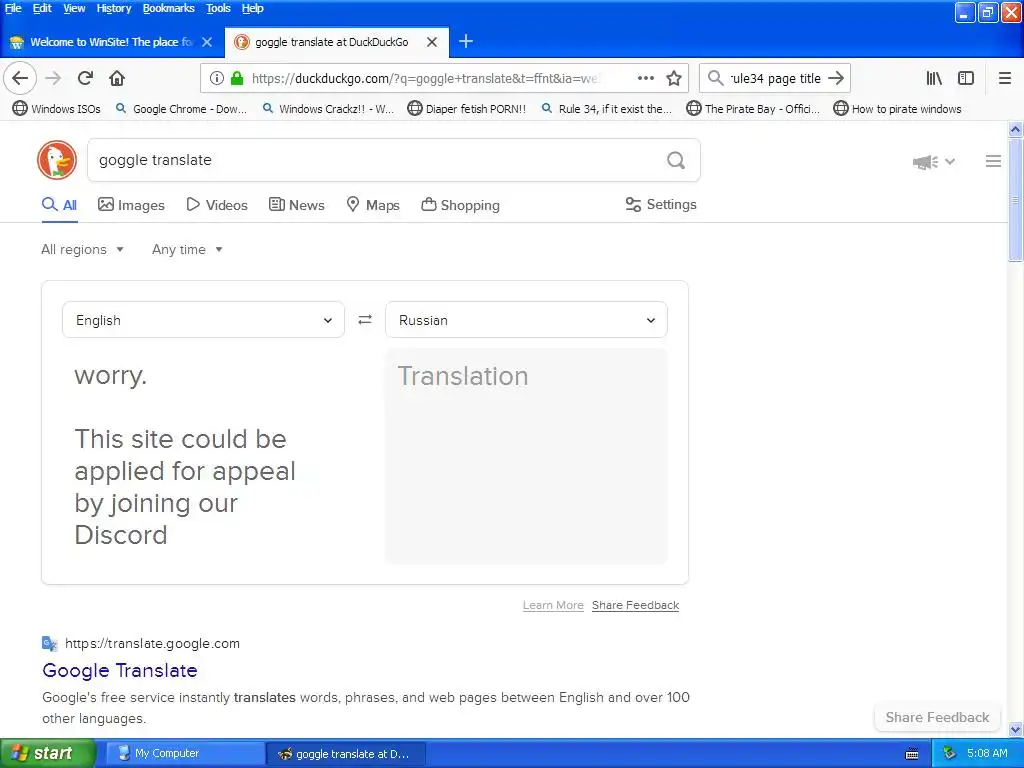
Task: Open the Help menu
Action: tap(252, 8)
